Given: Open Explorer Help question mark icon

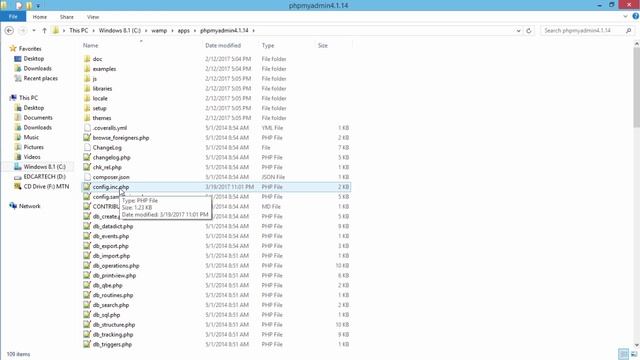Looking at the screenshot, I should [x=636, y=17].
